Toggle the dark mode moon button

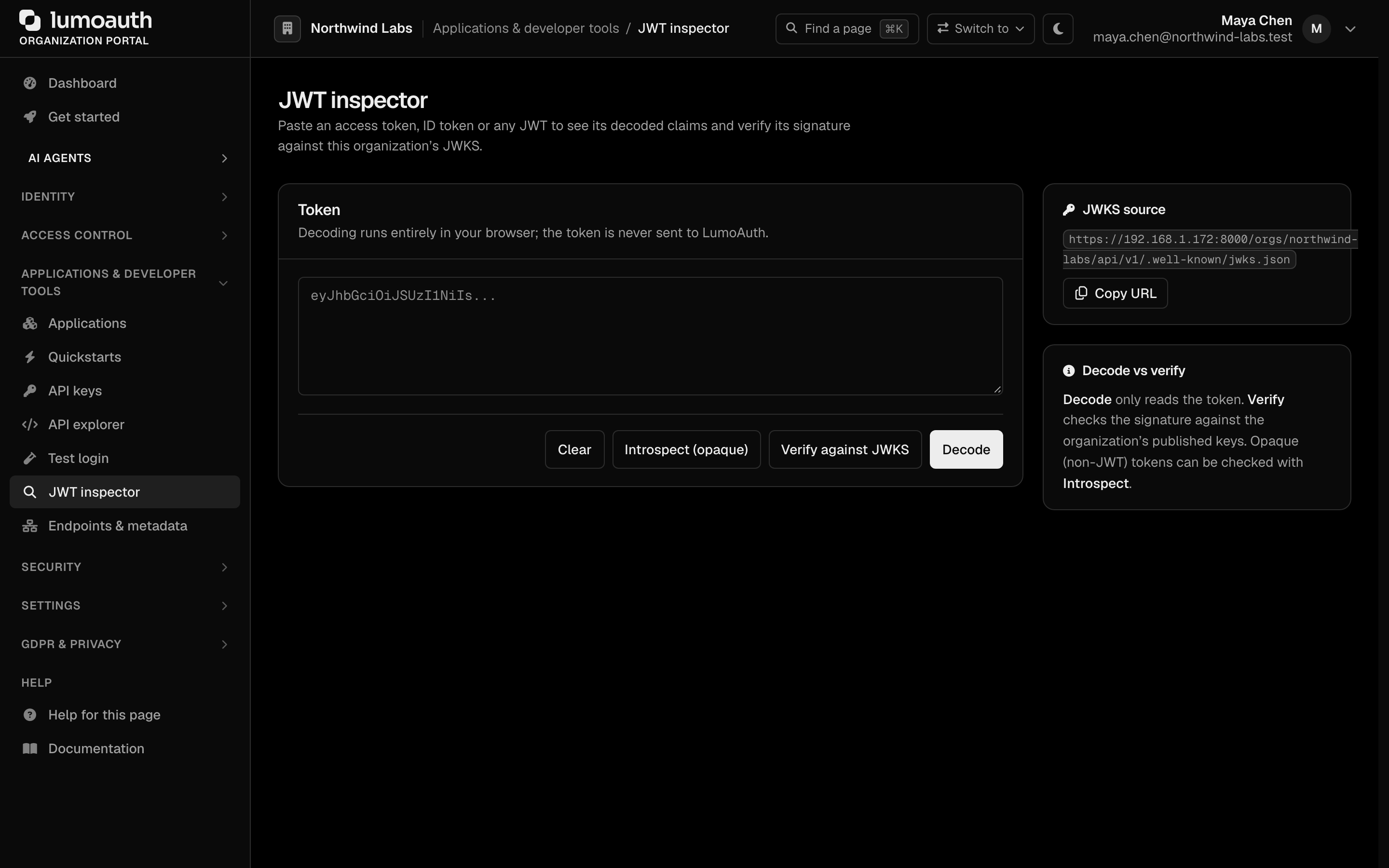pyautogui.click(x=1058, y=29)
